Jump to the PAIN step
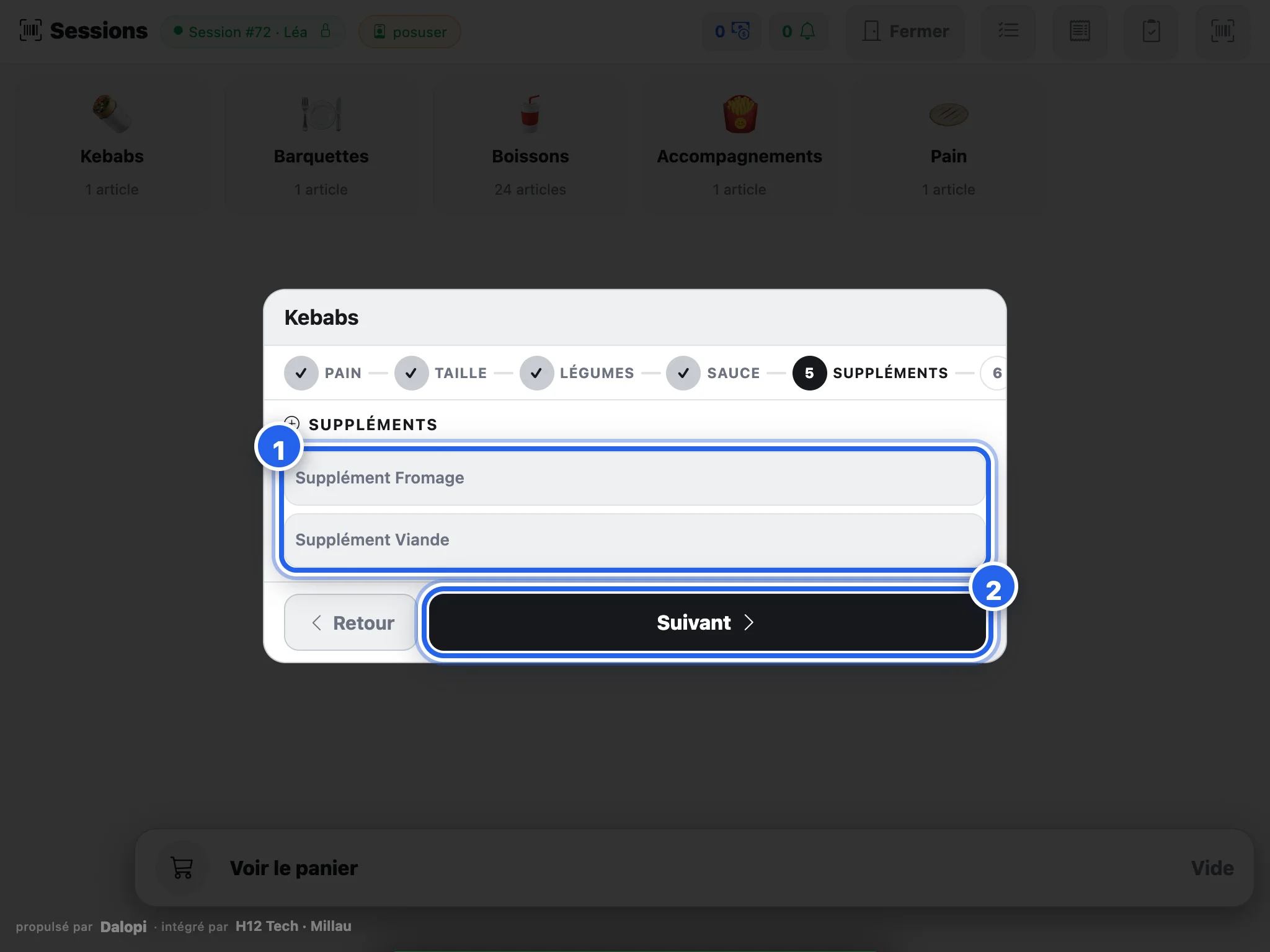The width and height of the screenshot is (1270, 952). [x=322, y=373]
